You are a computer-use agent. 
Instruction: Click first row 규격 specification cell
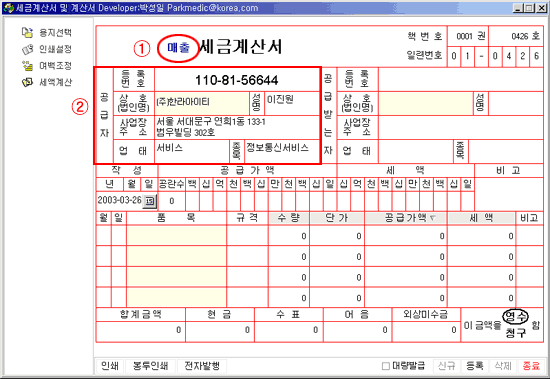tap(247, 235)
